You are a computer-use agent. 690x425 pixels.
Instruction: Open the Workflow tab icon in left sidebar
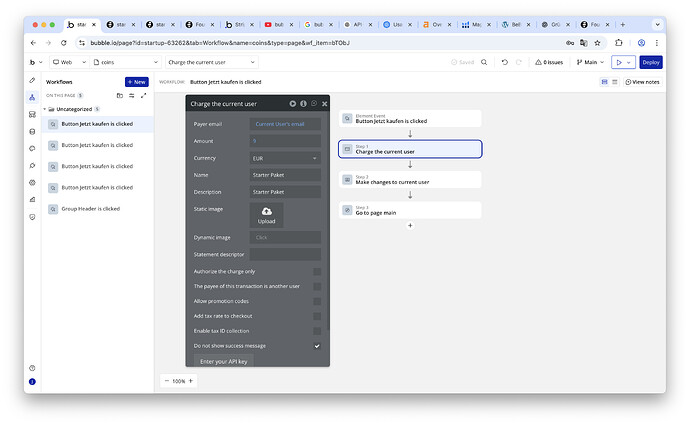[32, 97]
